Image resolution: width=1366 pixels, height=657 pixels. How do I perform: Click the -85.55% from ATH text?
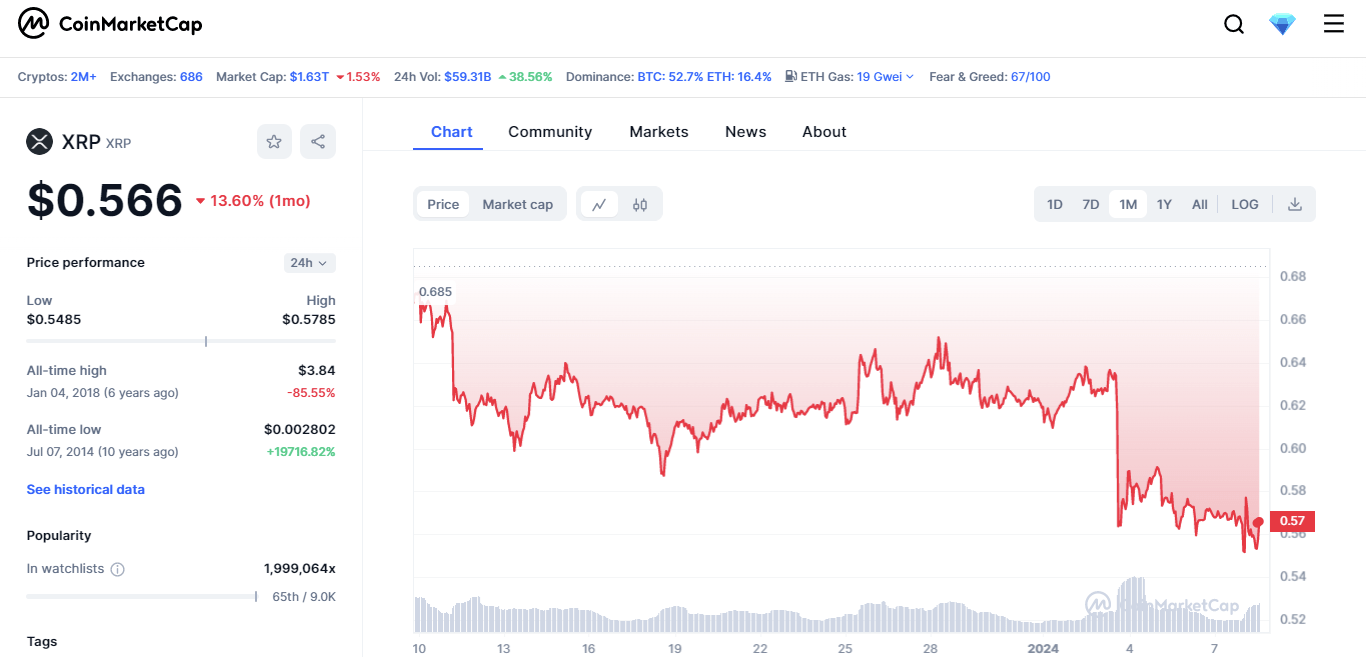coord(311,393)
